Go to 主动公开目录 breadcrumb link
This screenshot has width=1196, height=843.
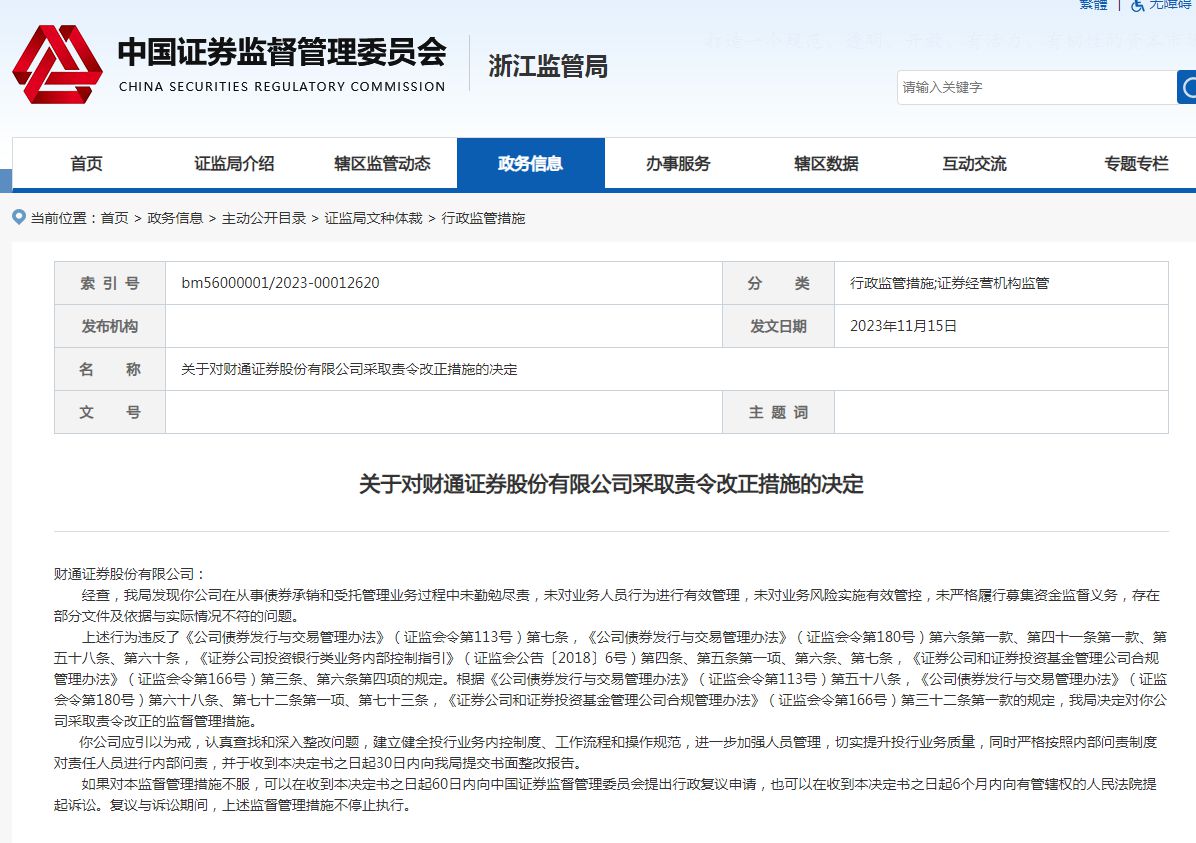point(264,218)
